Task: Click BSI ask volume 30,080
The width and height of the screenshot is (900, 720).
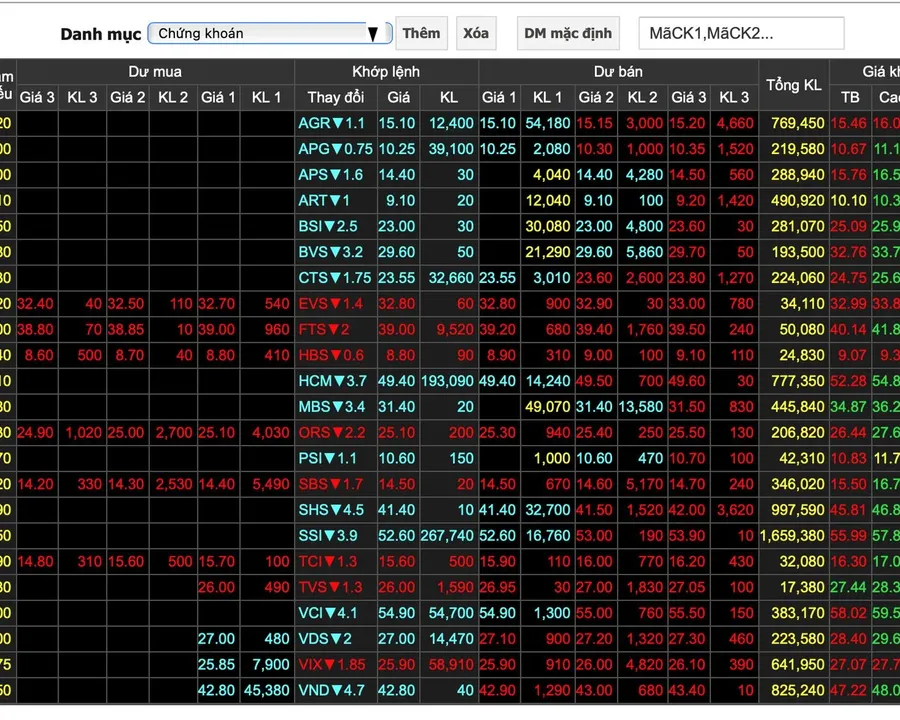Action: [x=548, y=226]
